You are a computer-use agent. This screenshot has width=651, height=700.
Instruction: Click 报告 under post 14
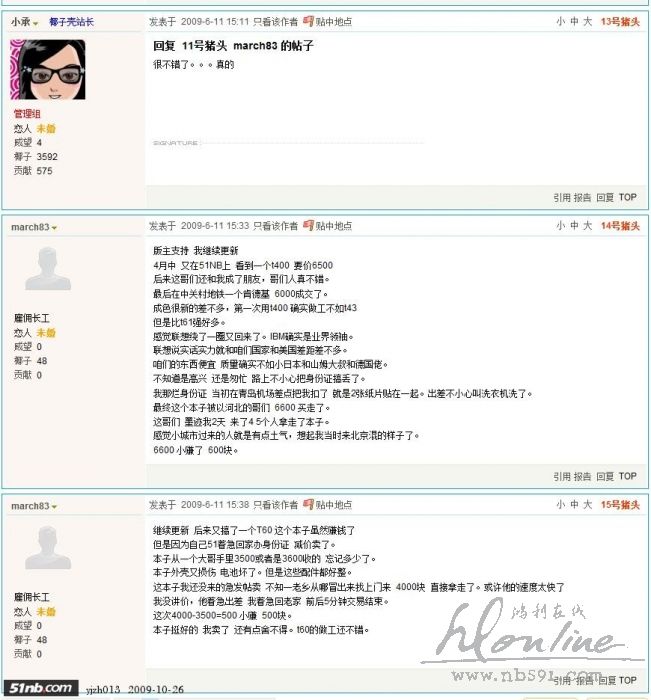click(582, 476)
